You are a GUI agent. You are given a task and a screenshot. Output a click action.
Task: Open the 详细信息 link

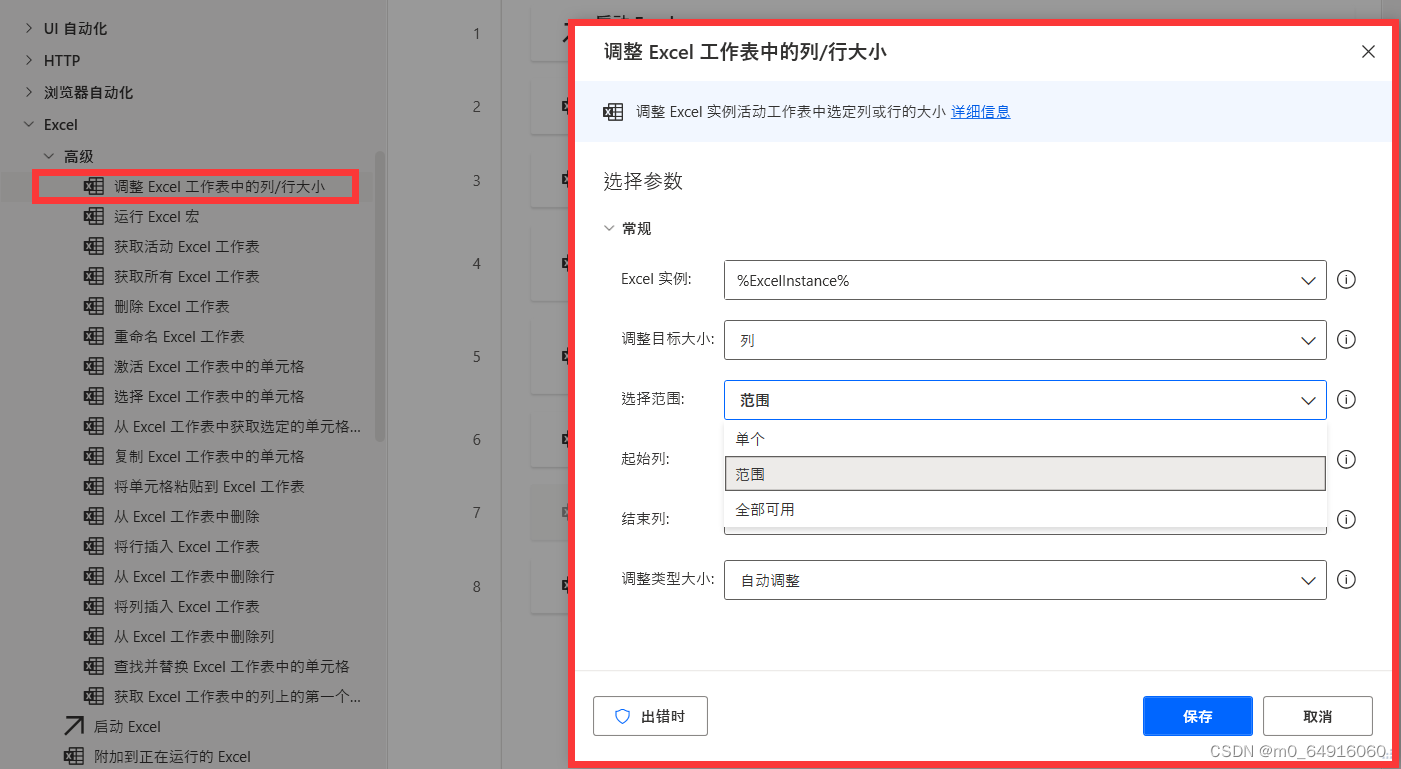pyautogui.click(x=980, y=112)
